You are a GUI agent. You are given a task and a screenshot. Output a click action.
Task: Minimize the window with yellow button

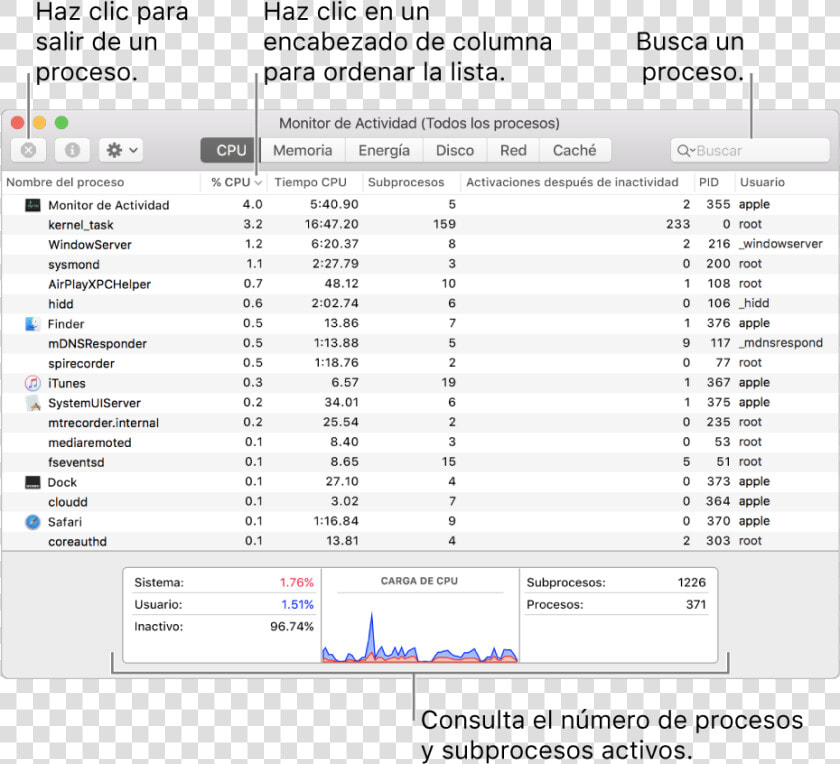(40, 123)
